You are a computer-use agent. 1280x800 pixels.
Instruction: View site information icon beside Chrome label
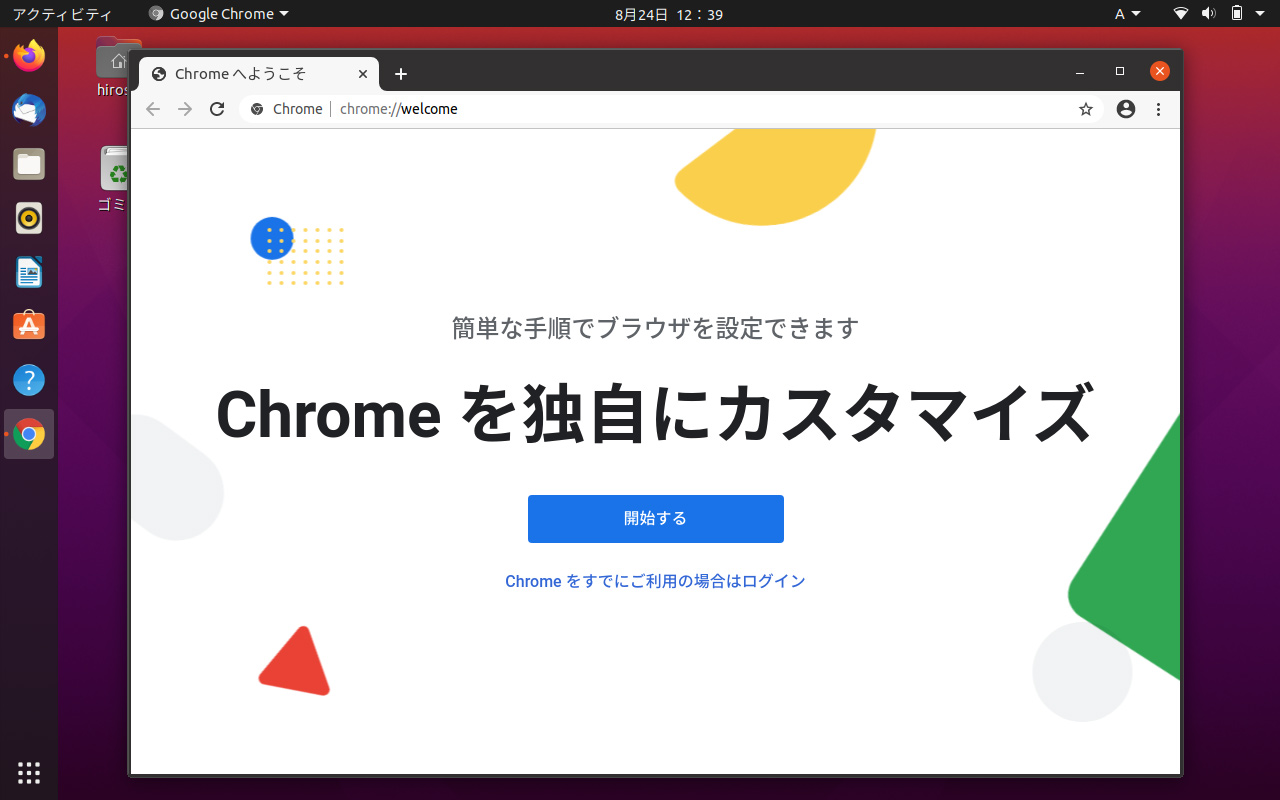(257, 109)
